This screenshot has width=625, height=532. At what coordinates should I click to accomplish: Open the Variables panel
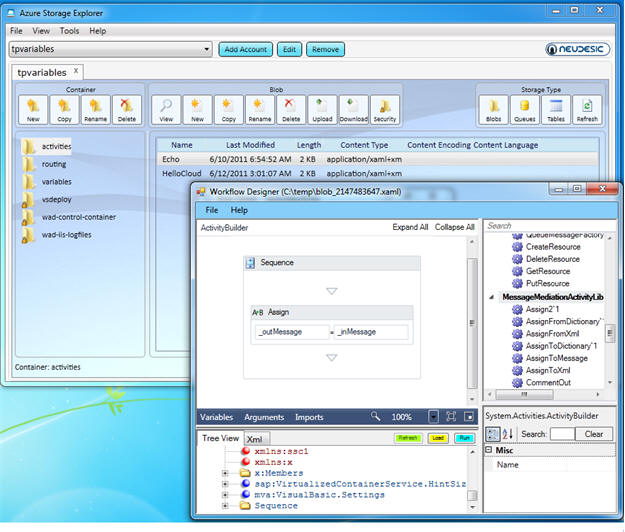216,417
